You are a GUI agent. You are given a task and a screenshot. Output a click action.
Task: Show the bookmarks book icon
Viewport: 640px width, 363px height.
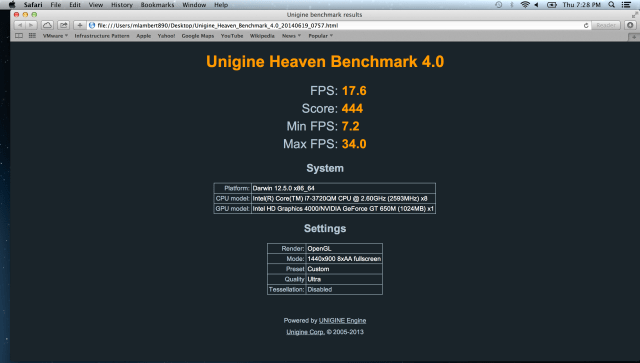tap(19, 36)
